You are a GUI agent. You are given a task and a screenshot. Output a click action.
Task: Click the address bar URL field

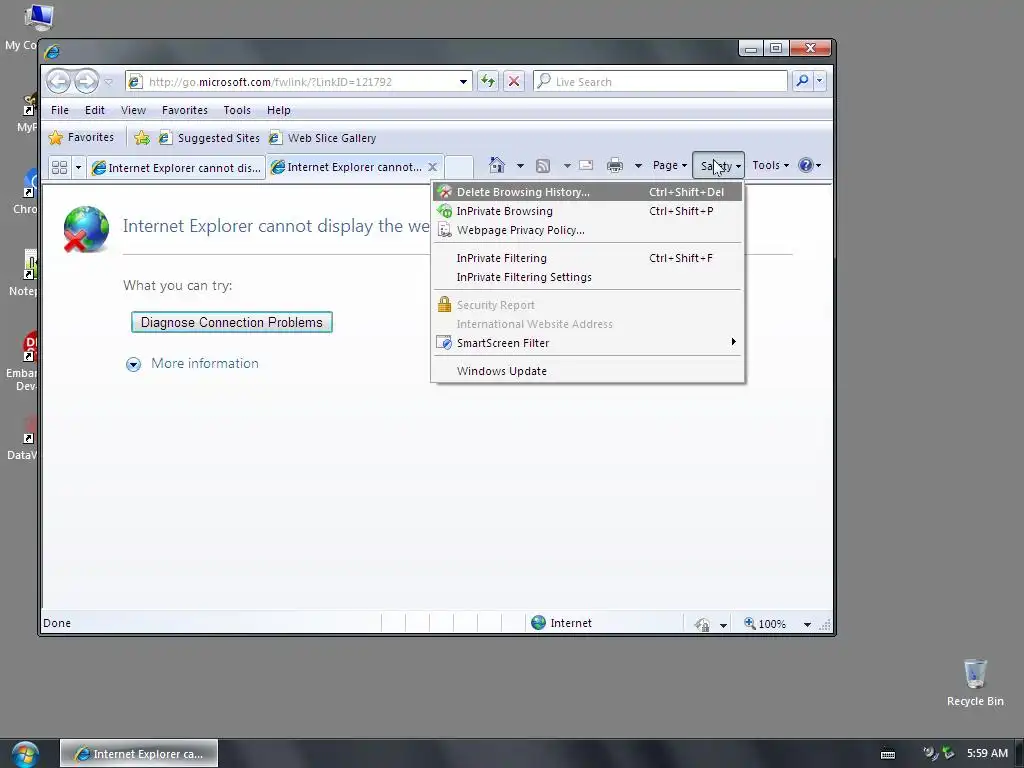click(x=291, y=82)
